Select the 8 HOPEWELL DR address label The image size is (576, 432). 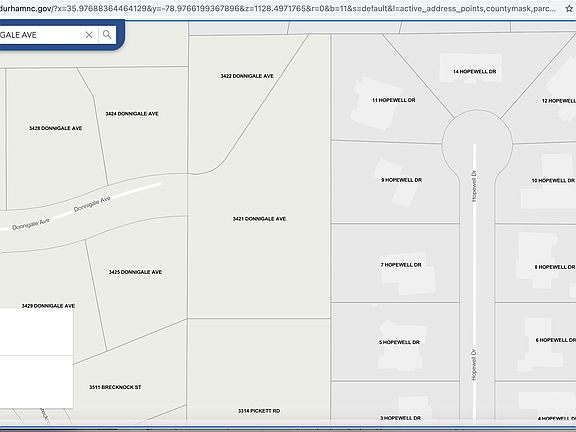point(555,267)
